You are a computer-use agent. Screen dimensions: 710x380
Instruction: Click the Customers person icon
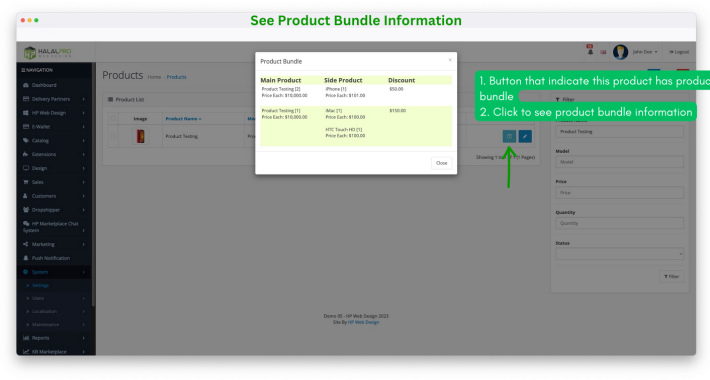(25, 196)
